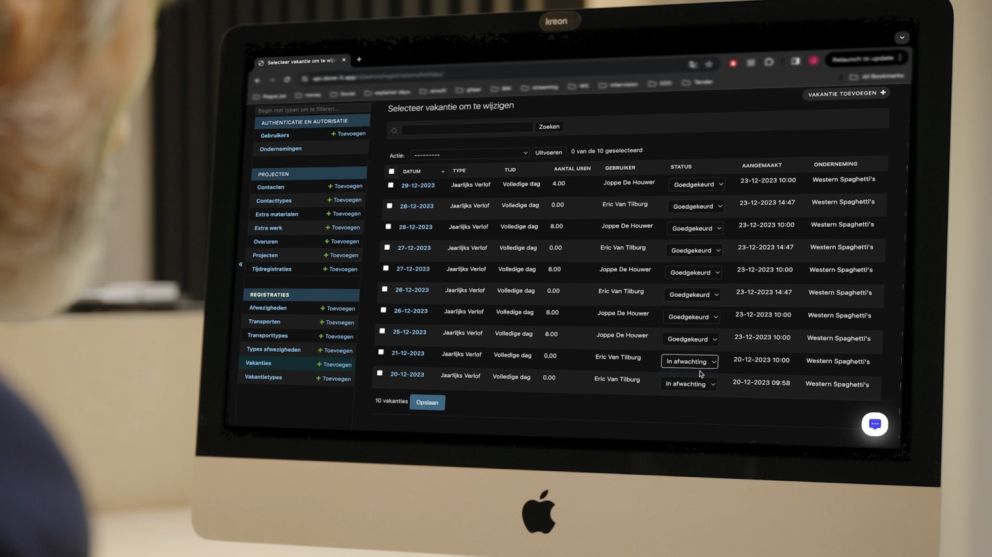Open the Actie dropdown
The image size is (992, 557).
(469, 154)
